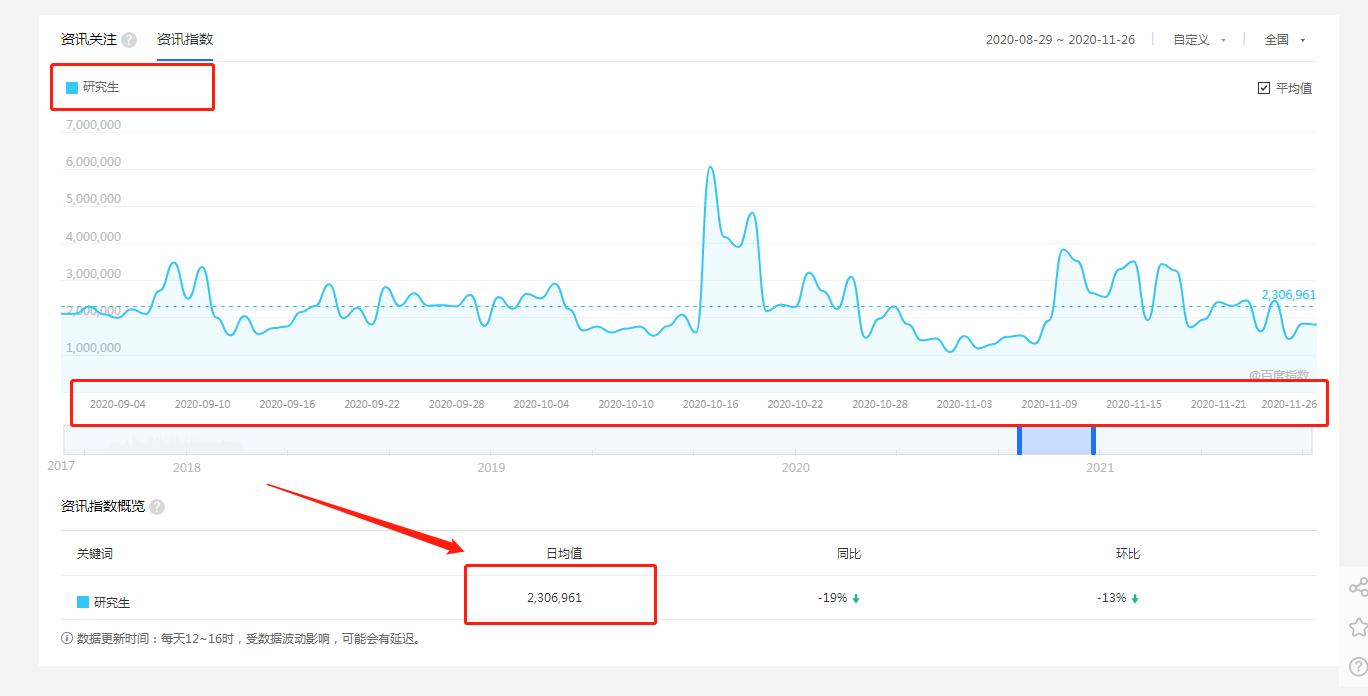Click the 2020-09-04 date on x-axis
Viewport: 1368px width, 696px height.
pos(117,404)
